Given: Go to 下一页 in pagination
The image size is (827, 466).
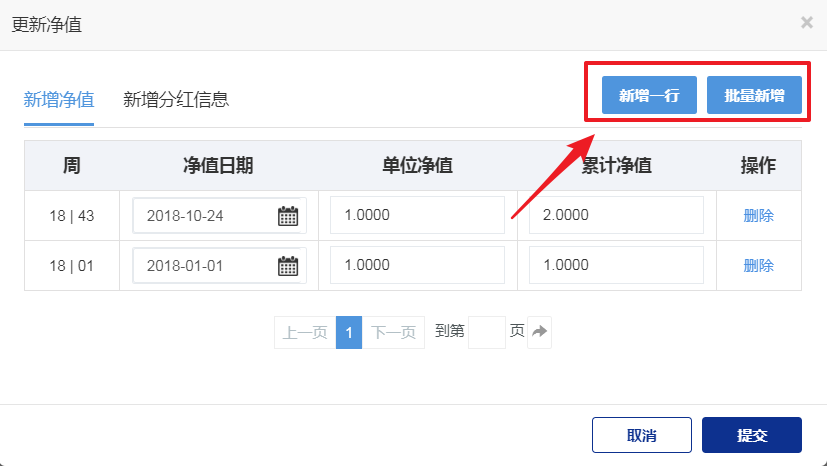Looking at the screenshot, I should [393, 333].
